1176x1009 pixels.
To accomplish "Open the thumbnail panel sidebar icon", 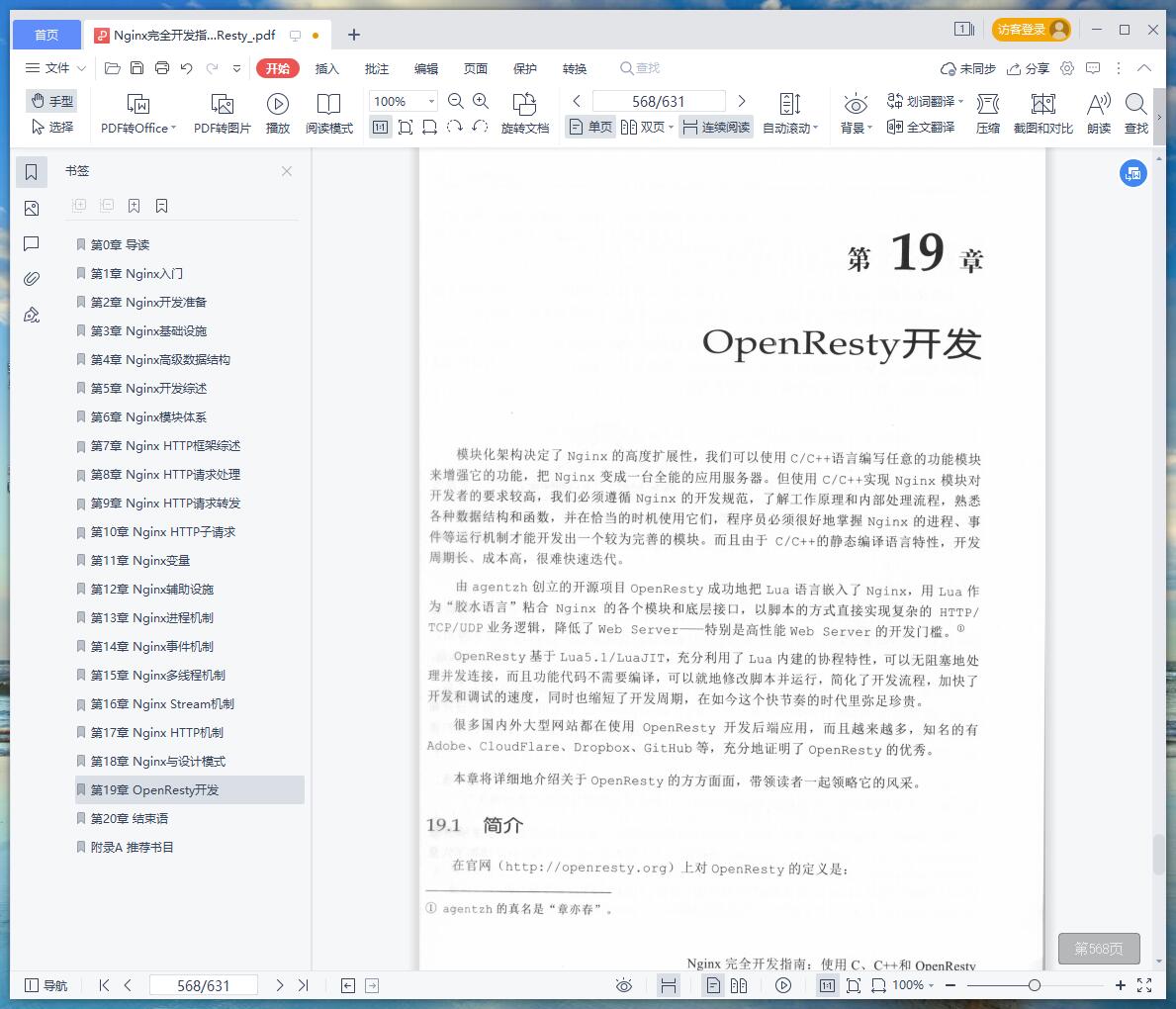I will click(x=32, y=208).
